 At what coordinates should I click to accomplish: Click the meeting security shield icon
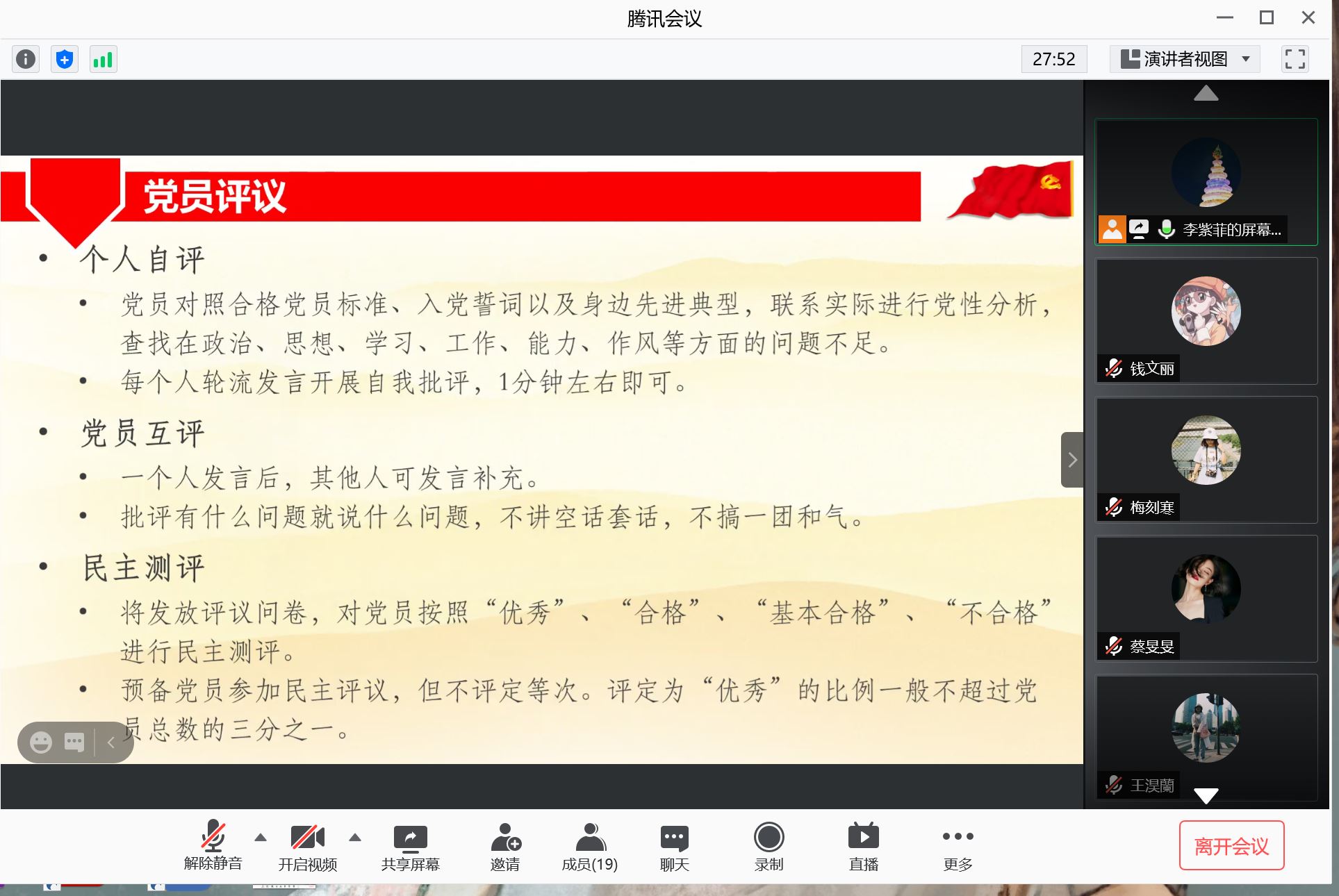point(64,59)
